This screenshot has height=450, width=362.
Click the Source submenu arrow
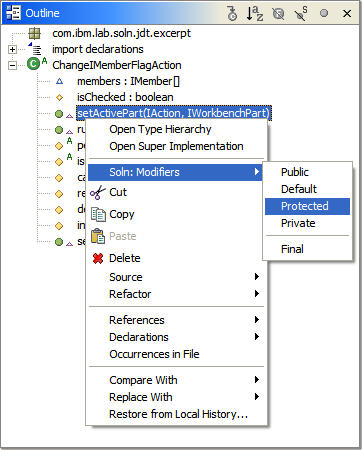click(x=256, y=276)
